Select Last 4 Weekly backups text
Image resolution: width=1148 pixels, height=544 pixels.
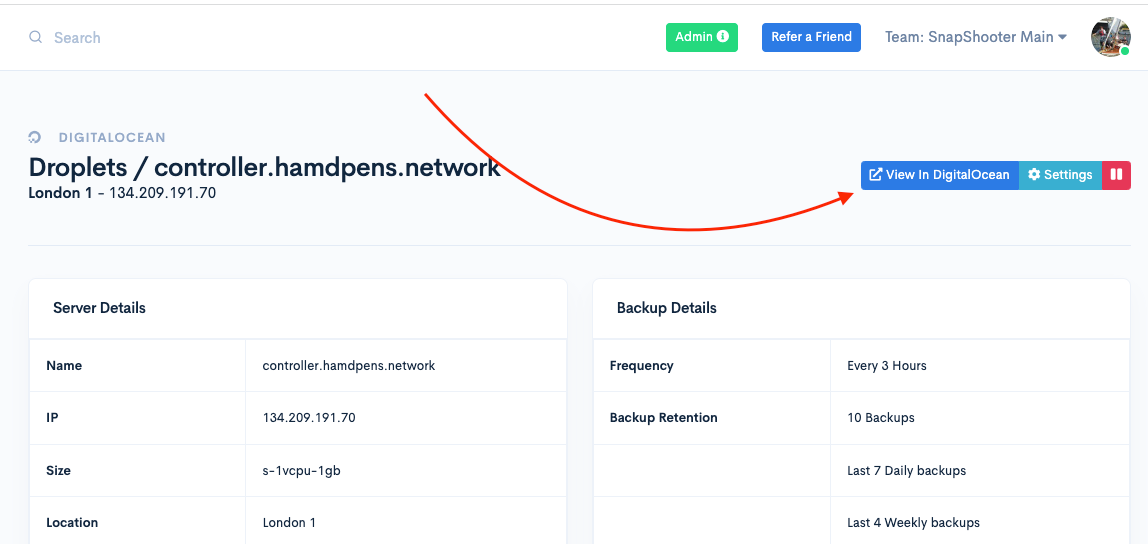(x=913, y=523)
